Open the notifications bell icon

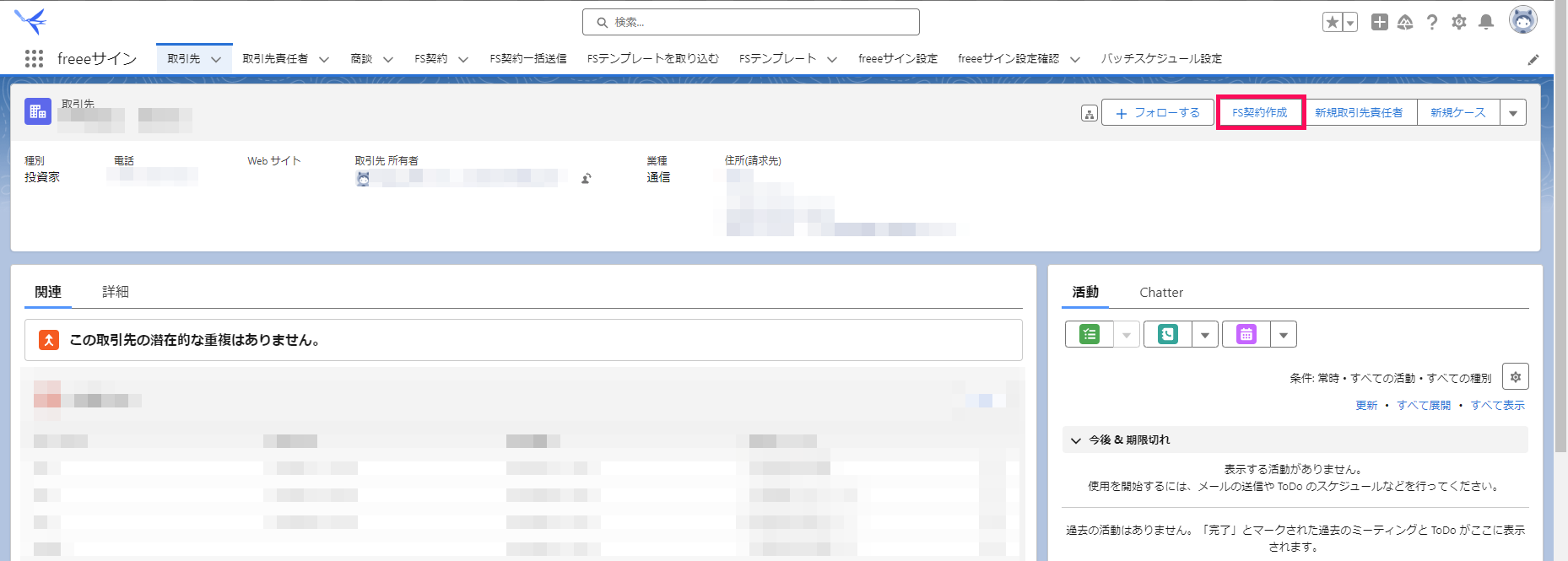point(1486,23)
